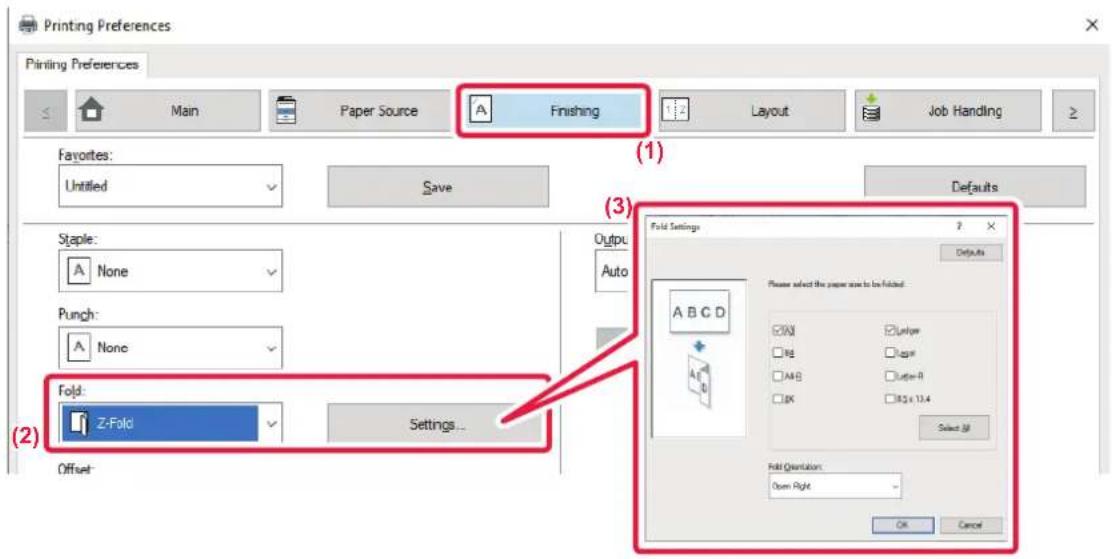Viewport: 1112px width, 559px height.
Task: Confirm Fold Settings with OK
Action: 903,526
